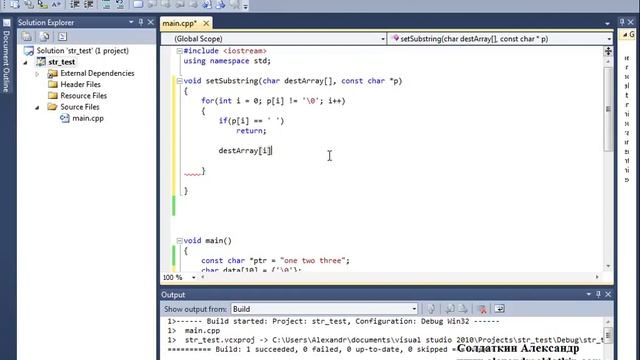Select Solution 'str_test' (1 project) node
This screenshot has height=360, width=640.
coord(82,51)
